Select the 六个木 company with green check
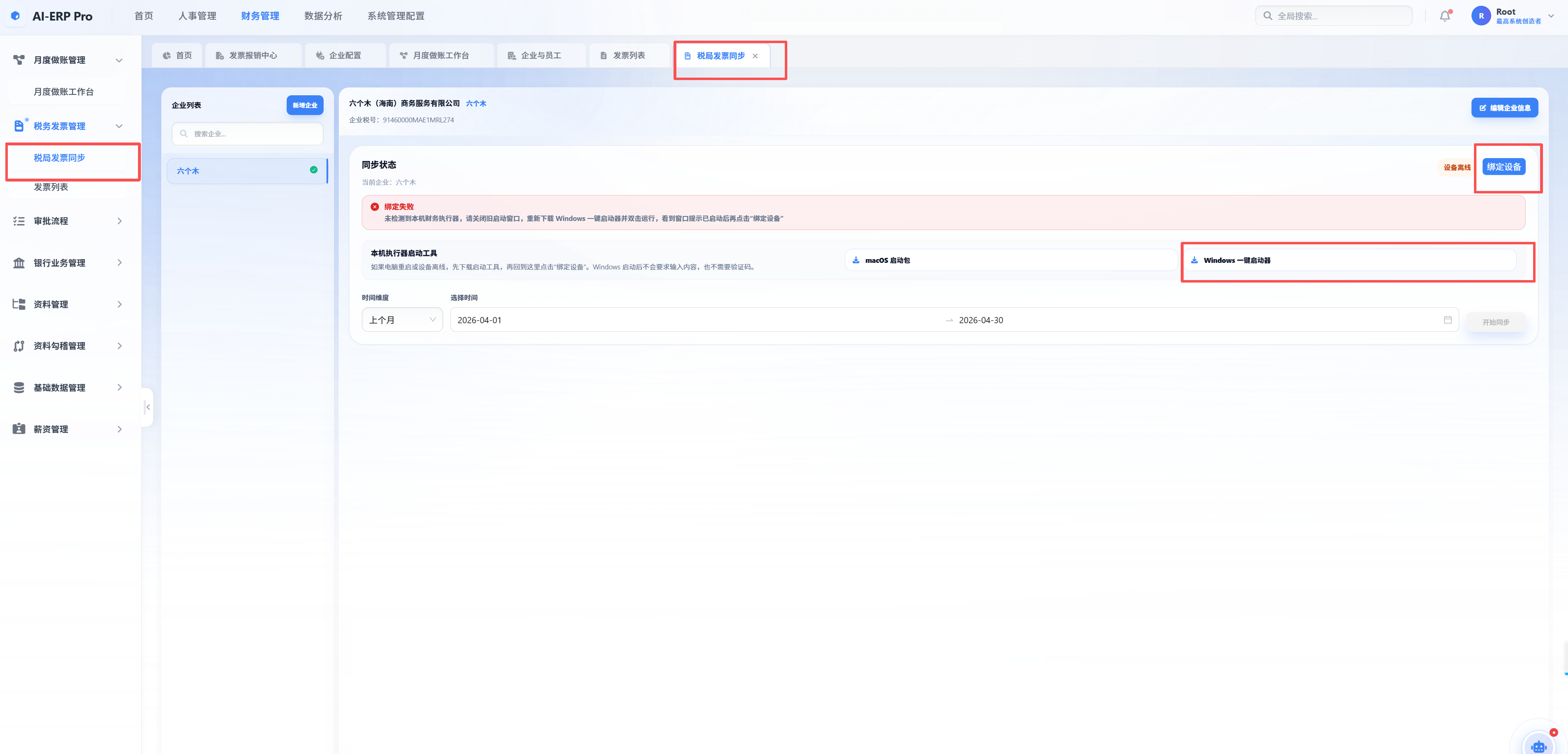The image size is (1568, 754). click(247, 171)
